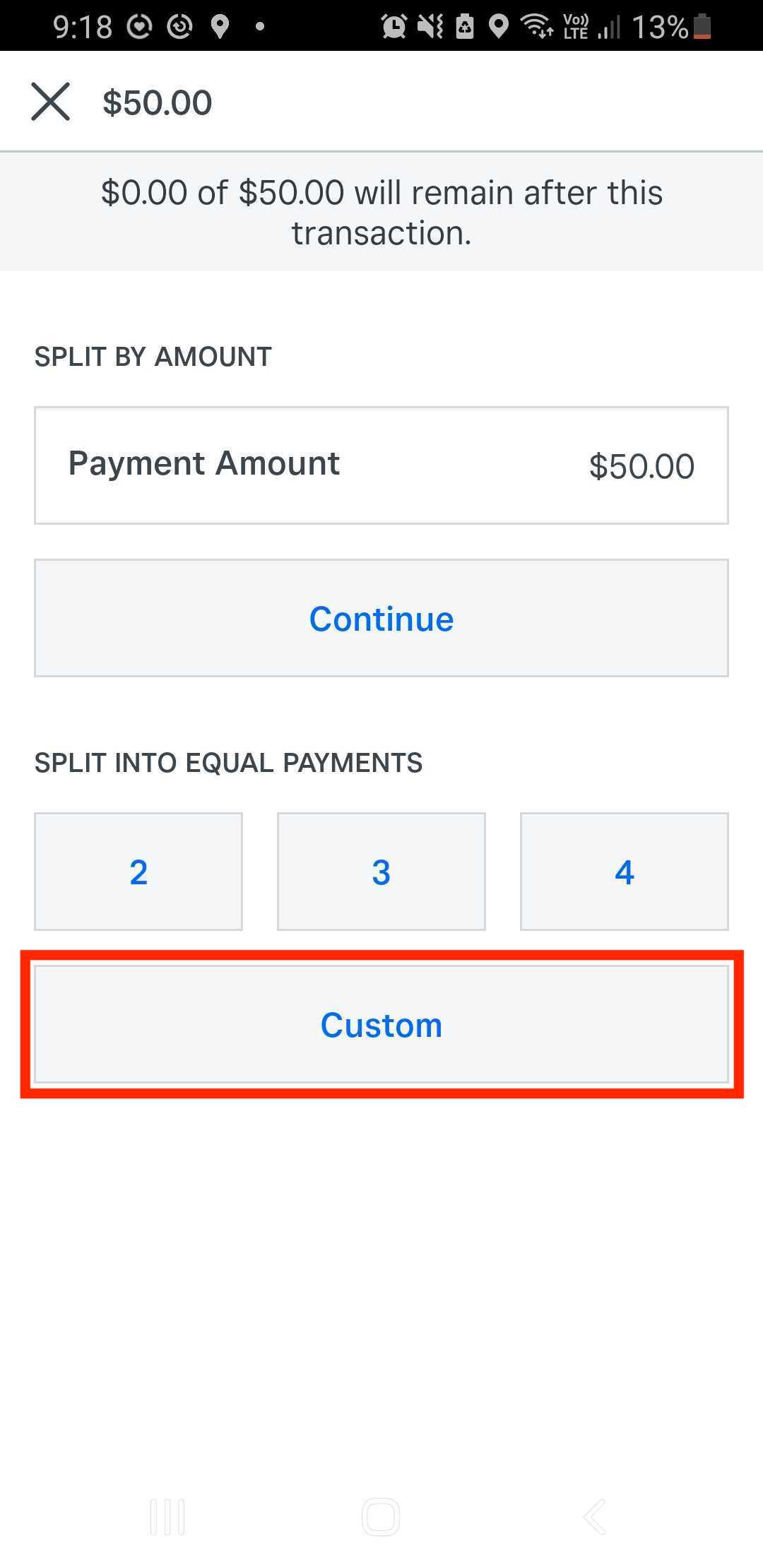Tap the battery saver recycle icon
This screenshot has height=1568, width=763.
(465, 27)
